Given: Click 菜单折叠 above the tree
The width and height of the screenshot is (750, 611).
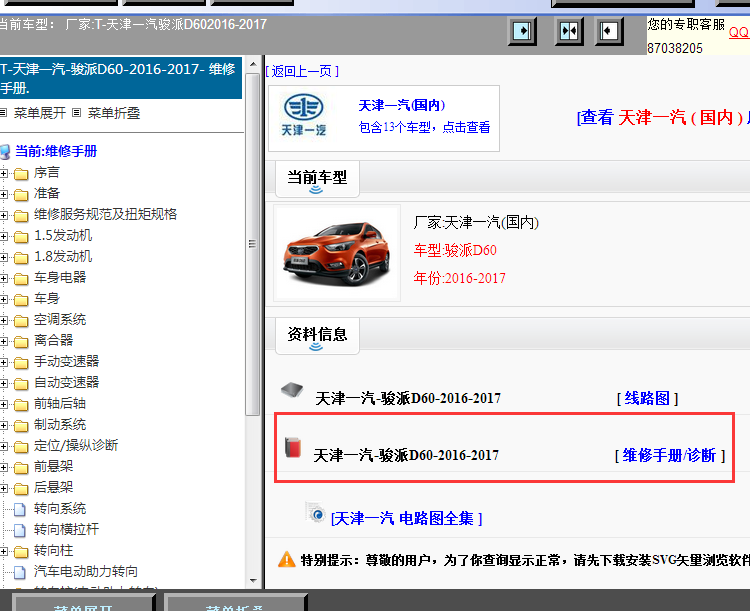Looking at the screenshot, I should pos(114,113).
